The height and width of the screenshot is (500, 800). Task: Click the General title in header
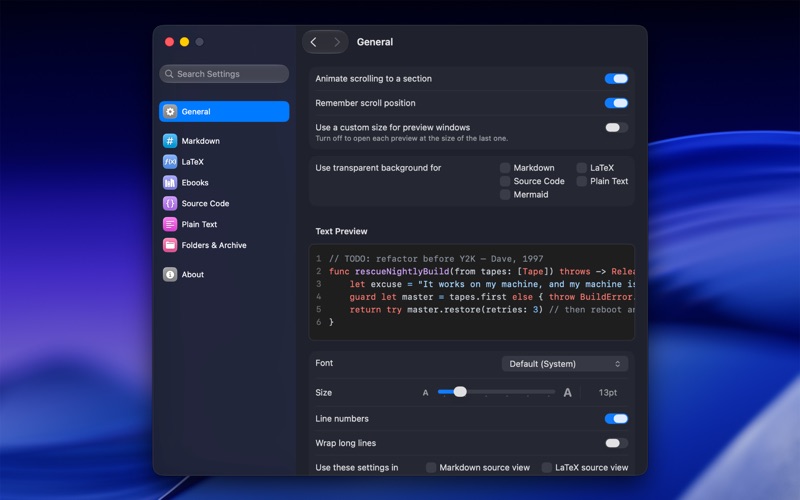click(374, 42)
